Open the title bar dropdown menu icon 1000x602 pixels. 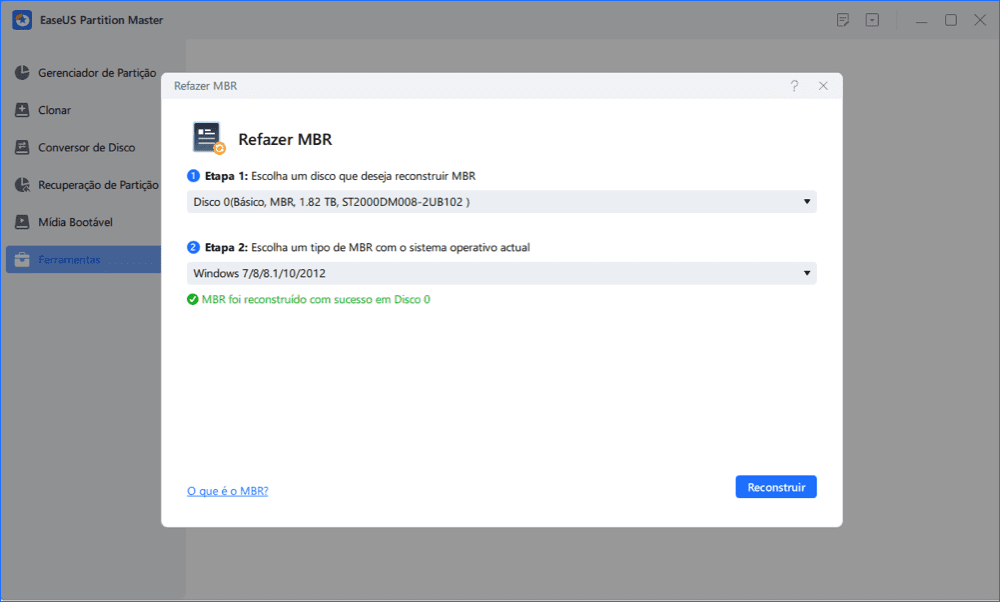coord(872,20)
